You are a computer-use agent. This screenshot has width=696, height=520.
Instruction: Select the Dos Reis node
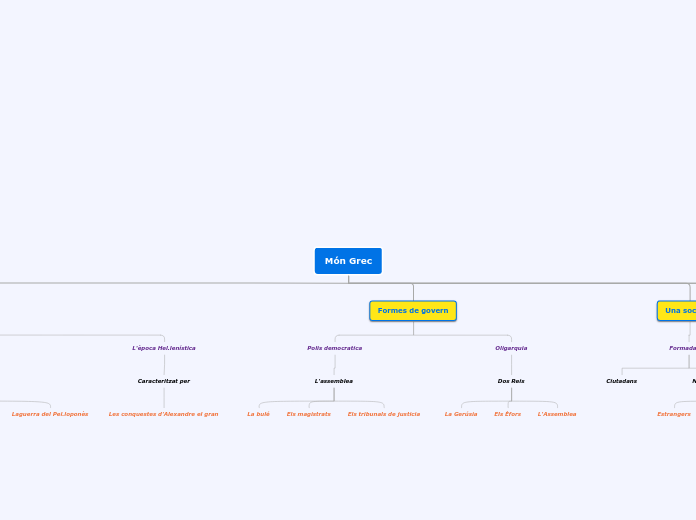point(511,381)
